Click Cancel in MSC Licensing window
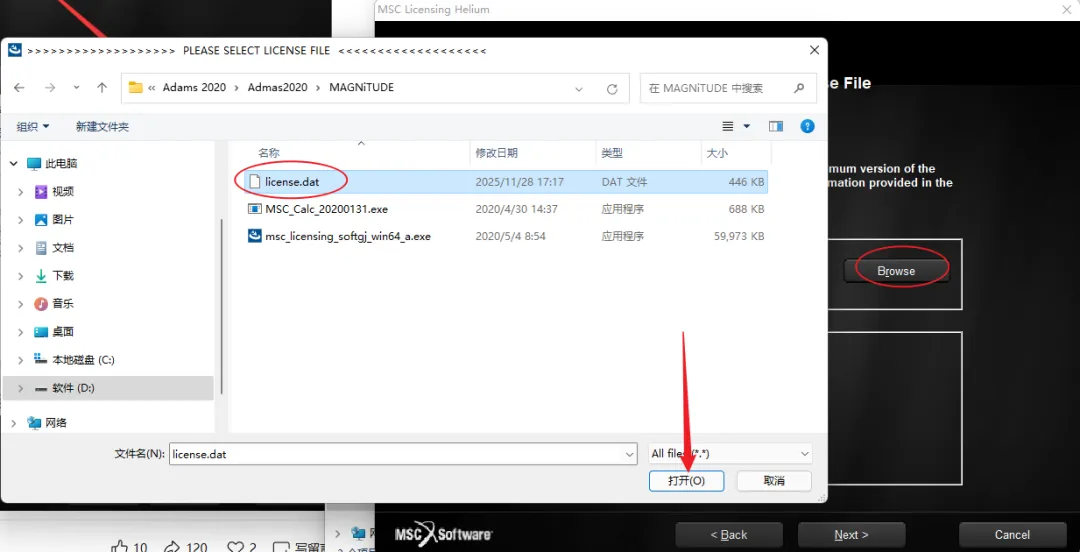 tap(1012, 535)
